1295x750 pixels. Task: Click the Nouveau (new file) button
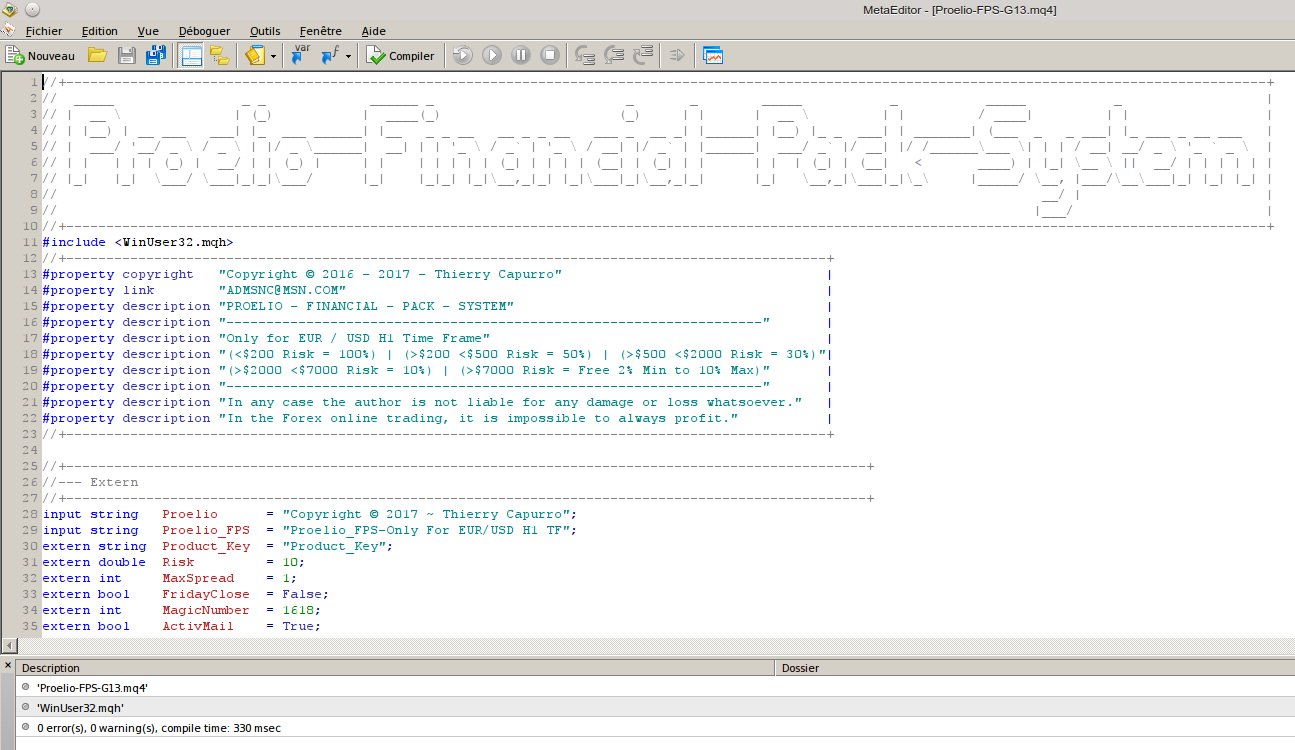(41, 56)
